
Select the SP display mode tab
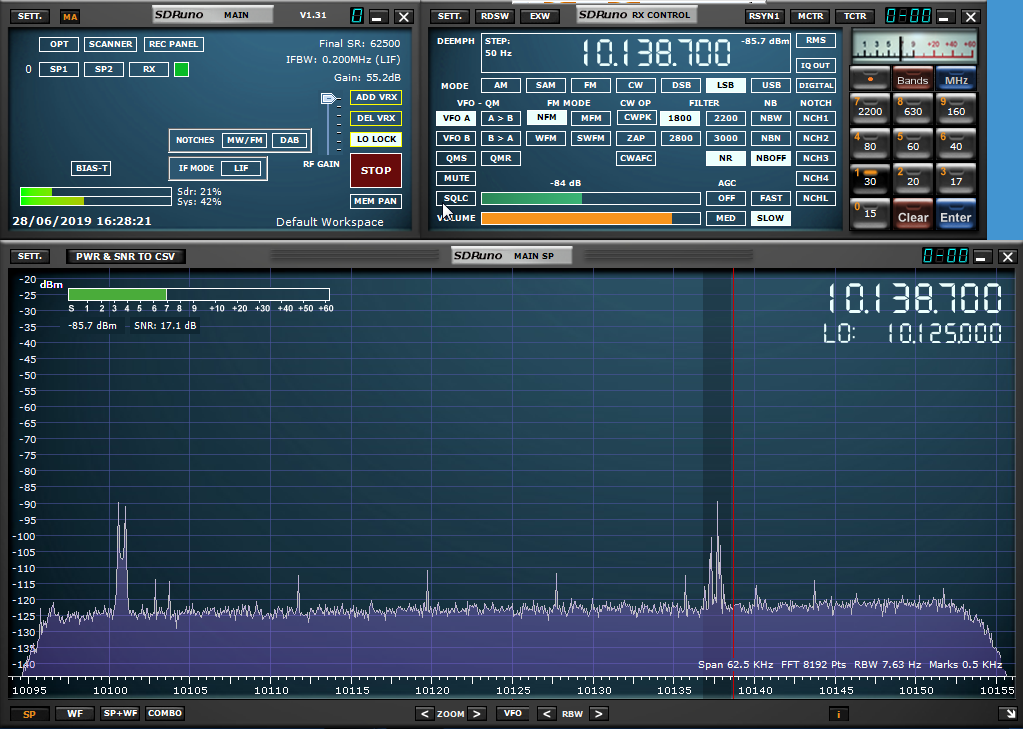29,714
